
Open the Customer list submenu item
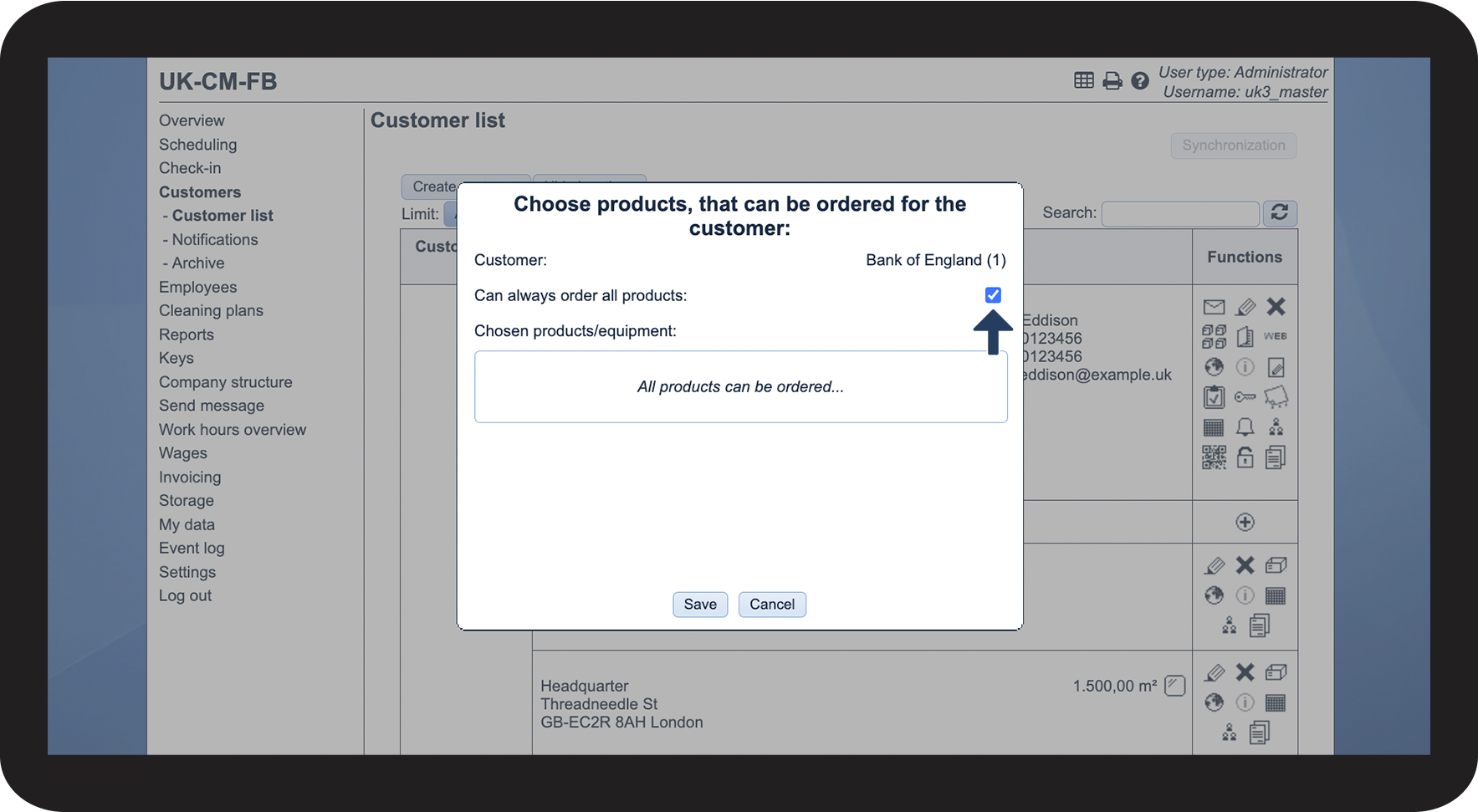[222, 216]
